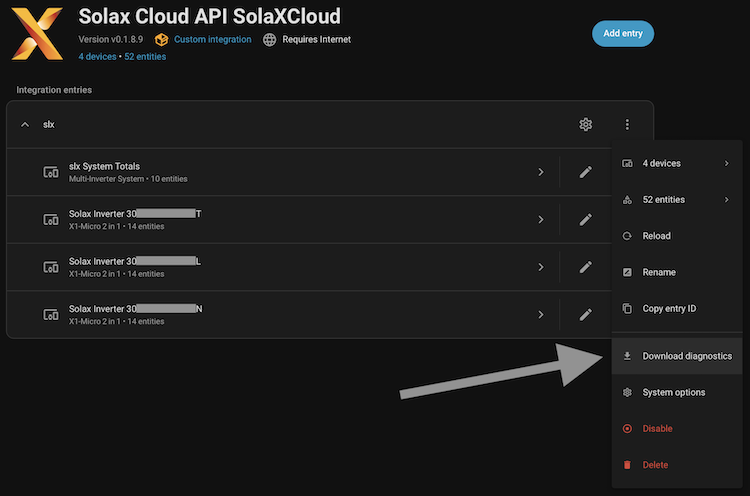Click the entities shapes icon in the menu
The width and height of the screenshot is (750, 496).
[627, 200]
